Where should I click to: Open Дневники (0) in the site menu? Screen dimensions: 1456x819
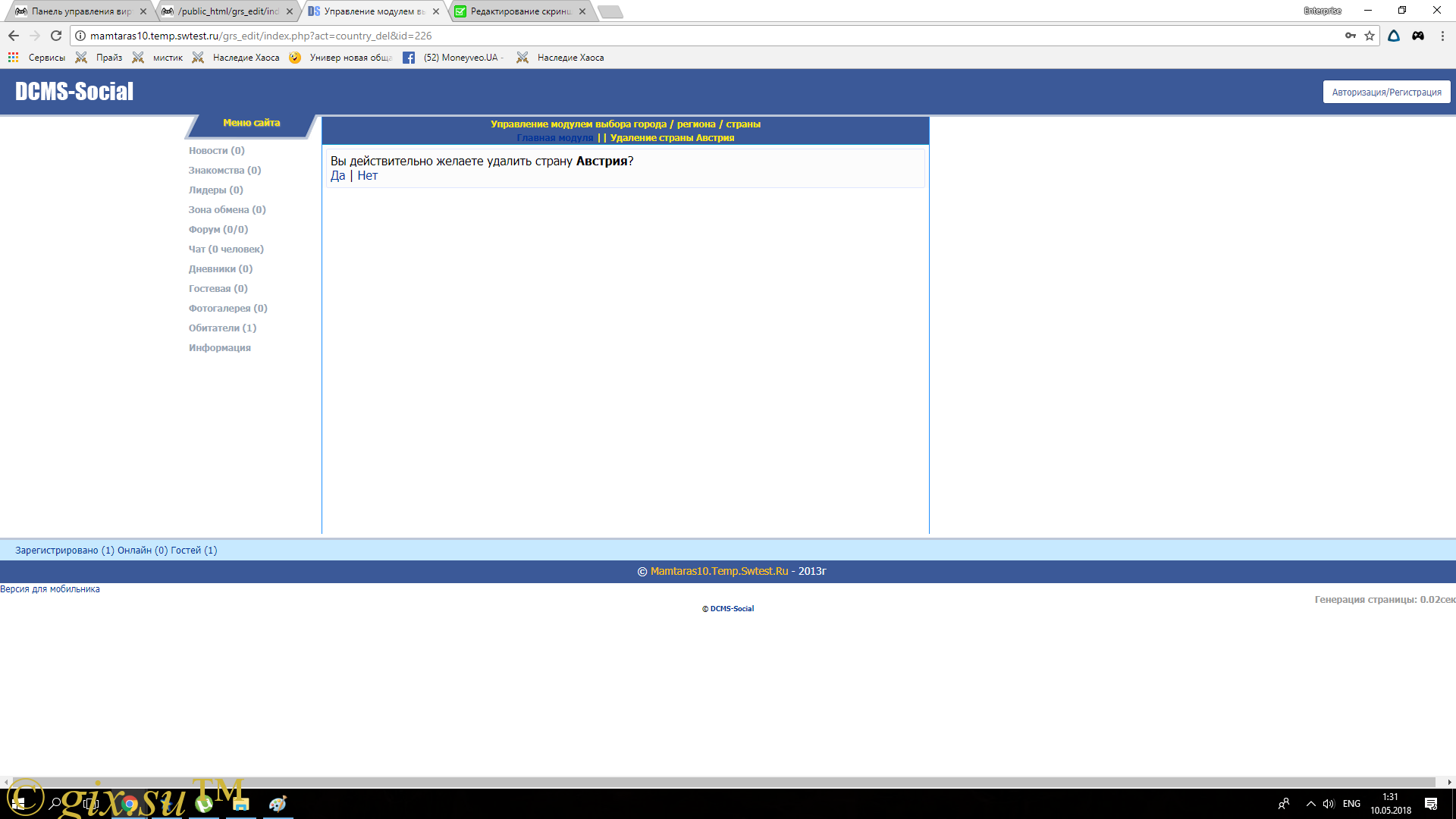(x=221, y=269)
